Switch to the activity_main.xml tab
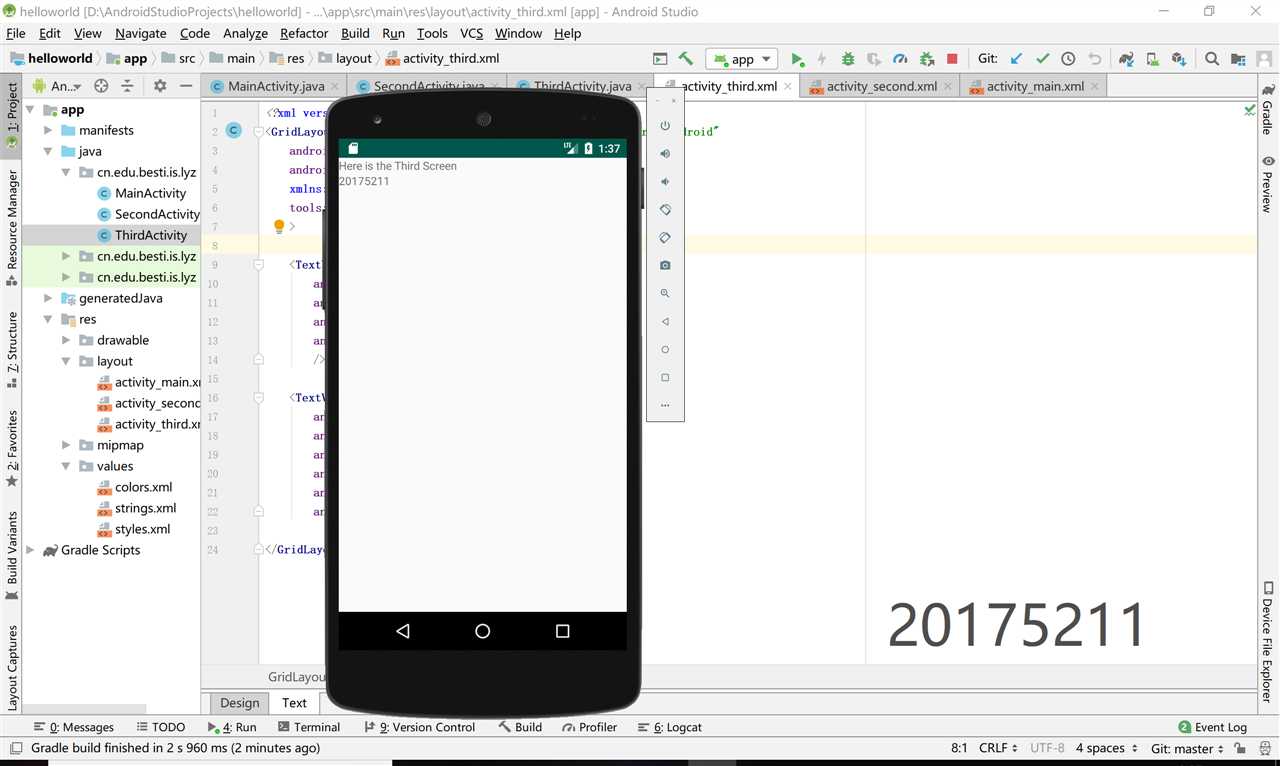This screenshot has width=1280, height=766. point(1034,86)
